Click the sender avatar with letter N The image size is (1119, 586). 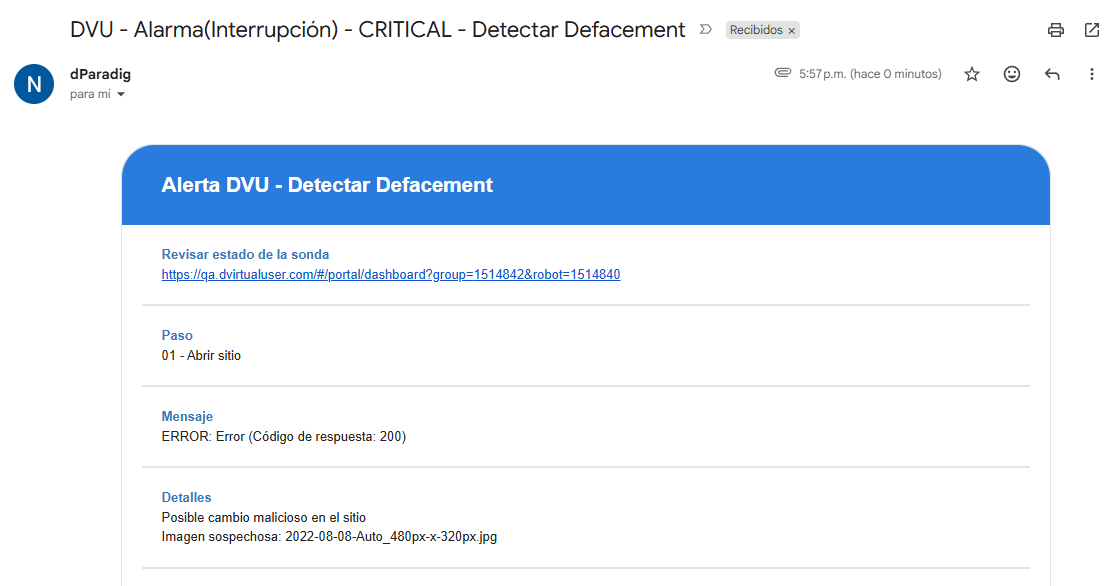[34, 84]
